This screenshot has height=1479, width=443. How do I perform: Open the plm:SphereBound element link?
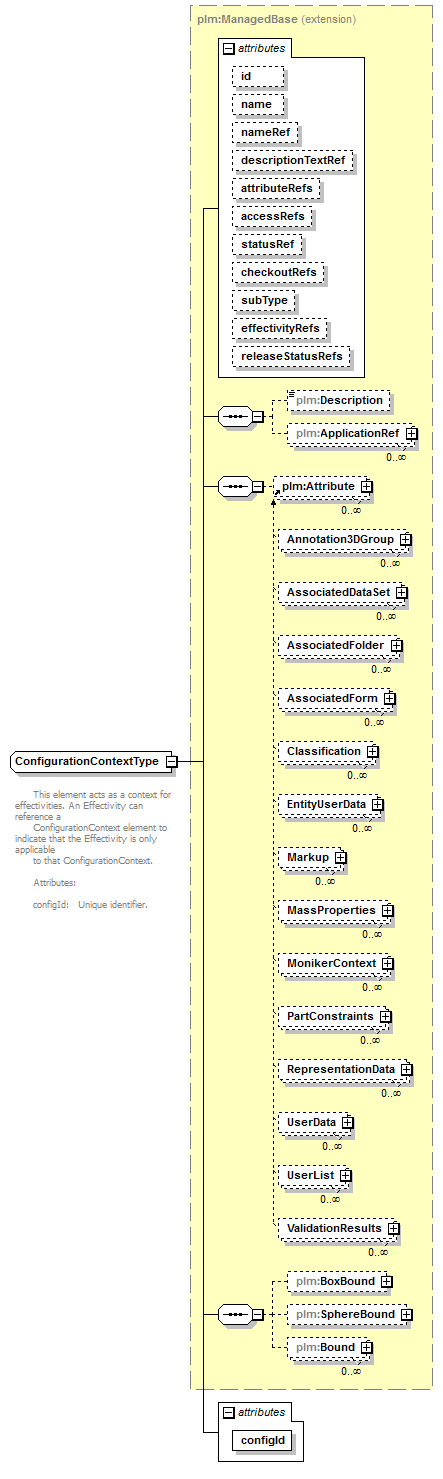[345, 1314]
